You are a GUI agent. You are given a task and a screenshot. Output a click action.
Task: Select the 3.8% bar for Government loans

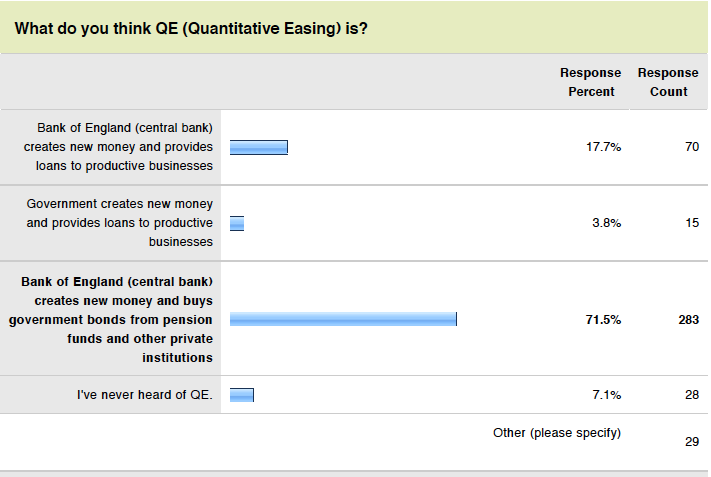point(237,224)
